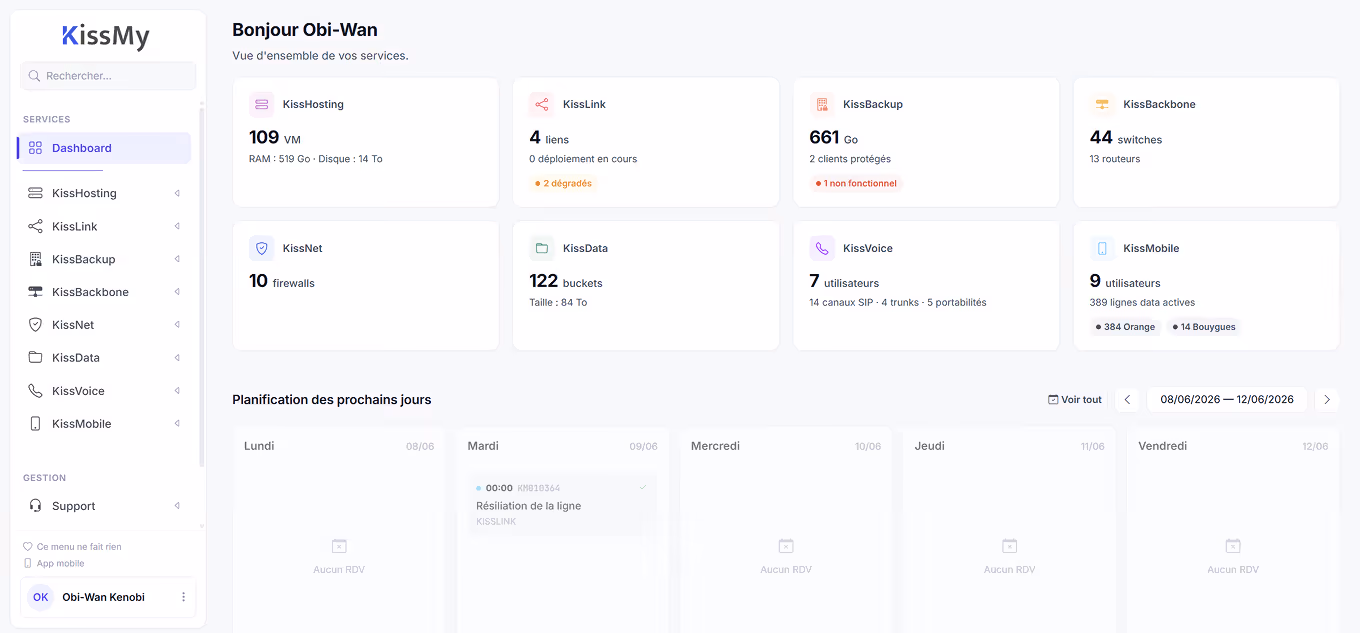Expand the KissNet sidebar submenu arrow
This screenshot has height=633, width=1360.
pyautogui.click(x=177, y=325)
